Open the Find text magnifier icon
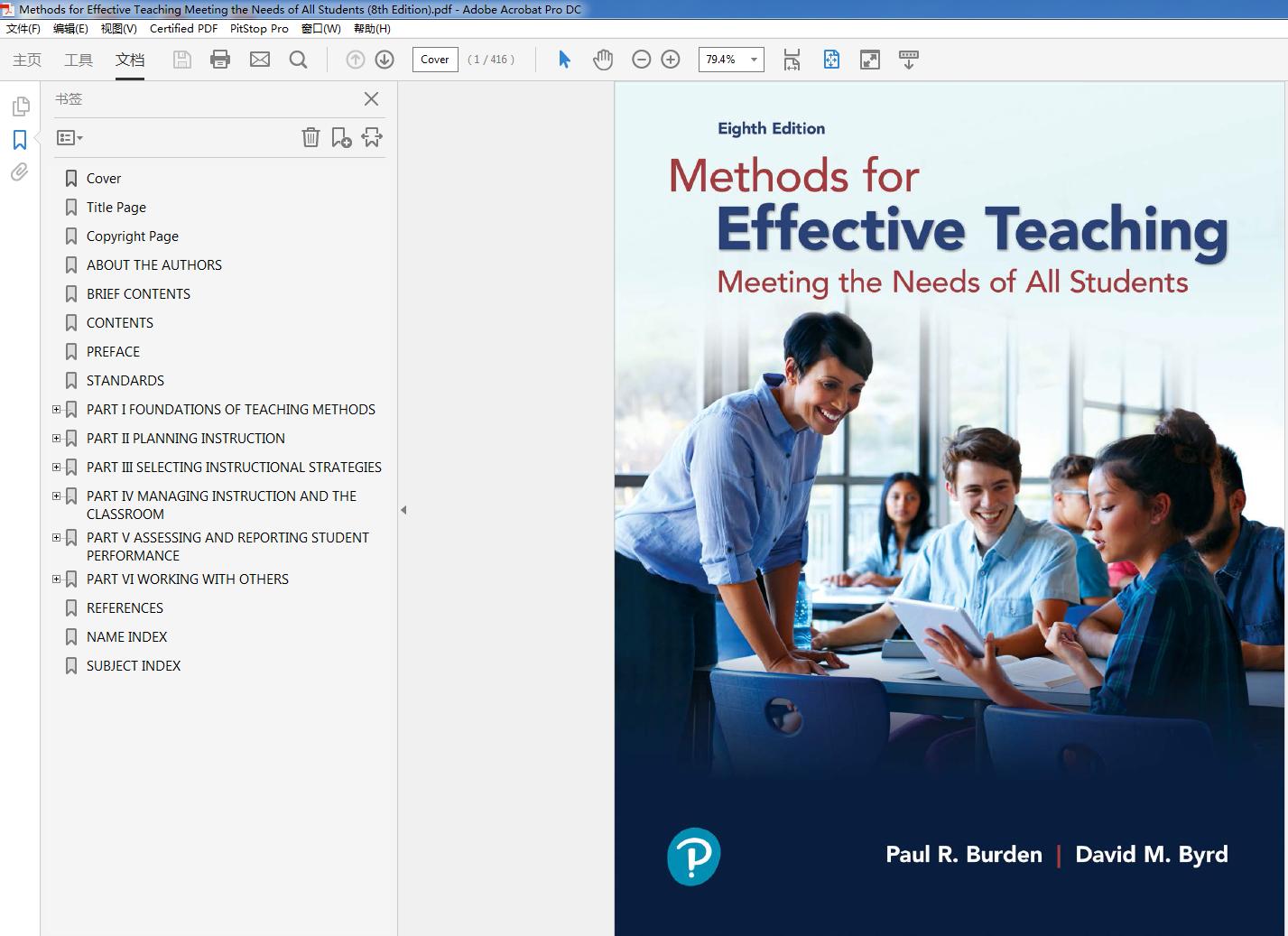The image size is (1288, 936). (298, 60)
